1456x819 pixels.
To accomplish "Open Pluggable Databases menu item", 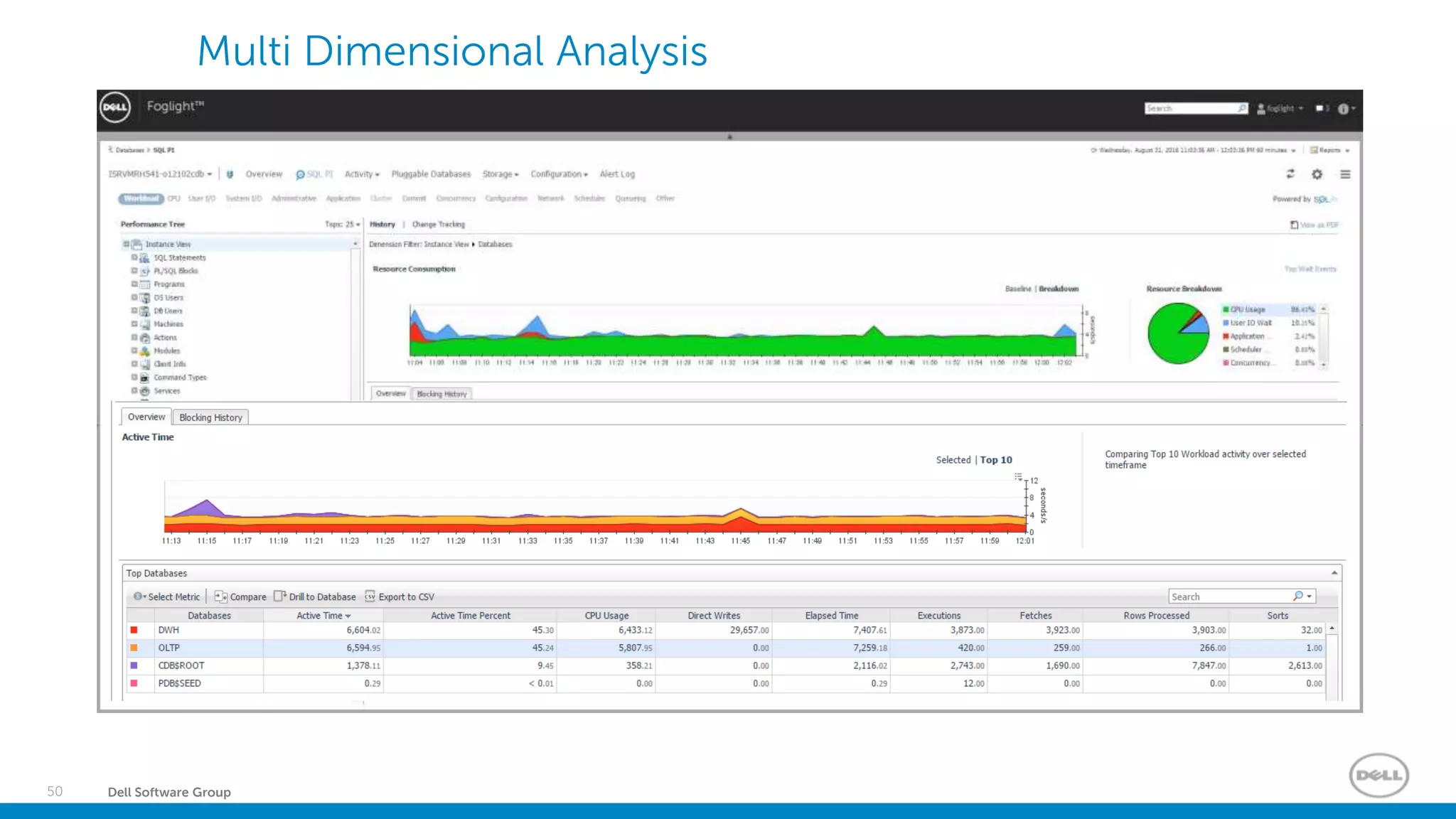I will [431, 174].
